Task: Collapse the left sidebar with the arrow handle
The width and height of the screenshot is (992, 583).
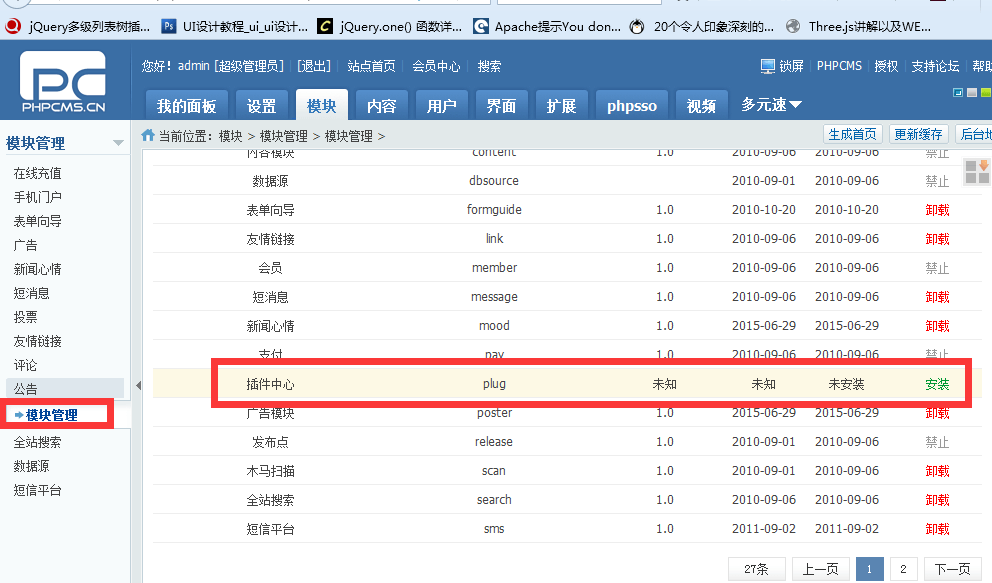Action: click(x=139, y=385)
